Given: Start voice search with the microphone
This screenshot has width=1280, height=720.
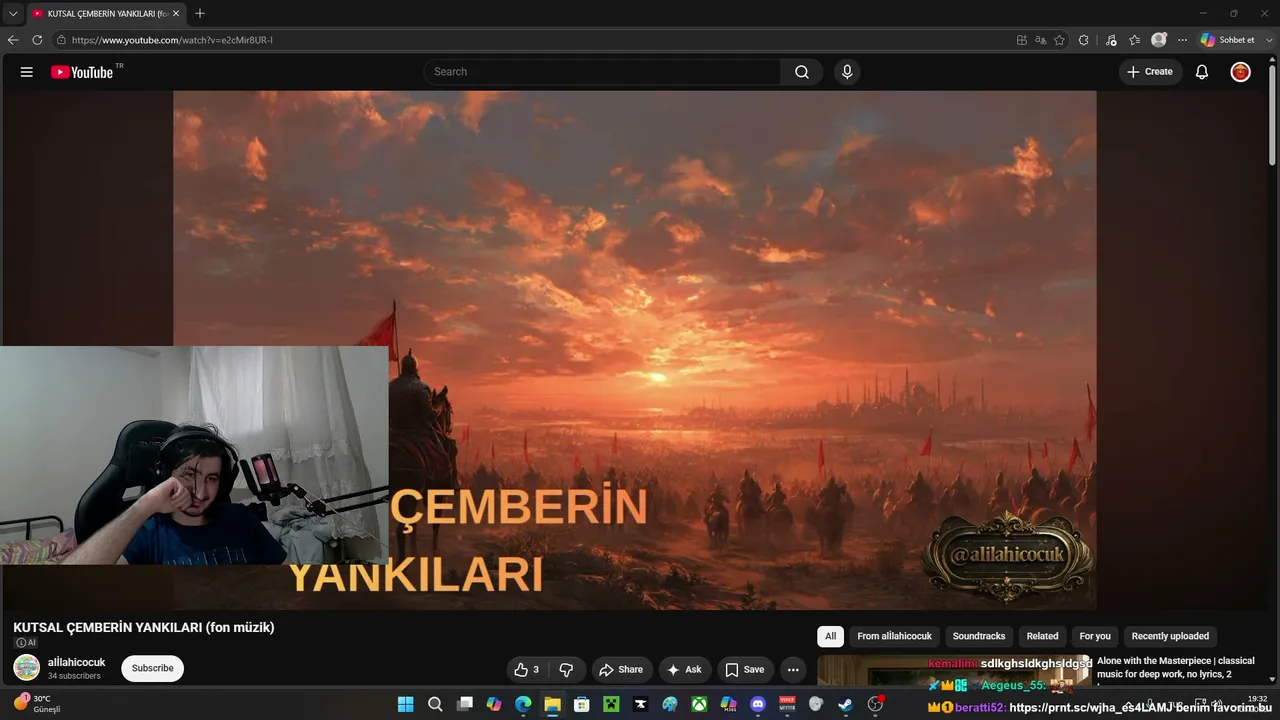Looking at the screenshot, I should 847,72.
